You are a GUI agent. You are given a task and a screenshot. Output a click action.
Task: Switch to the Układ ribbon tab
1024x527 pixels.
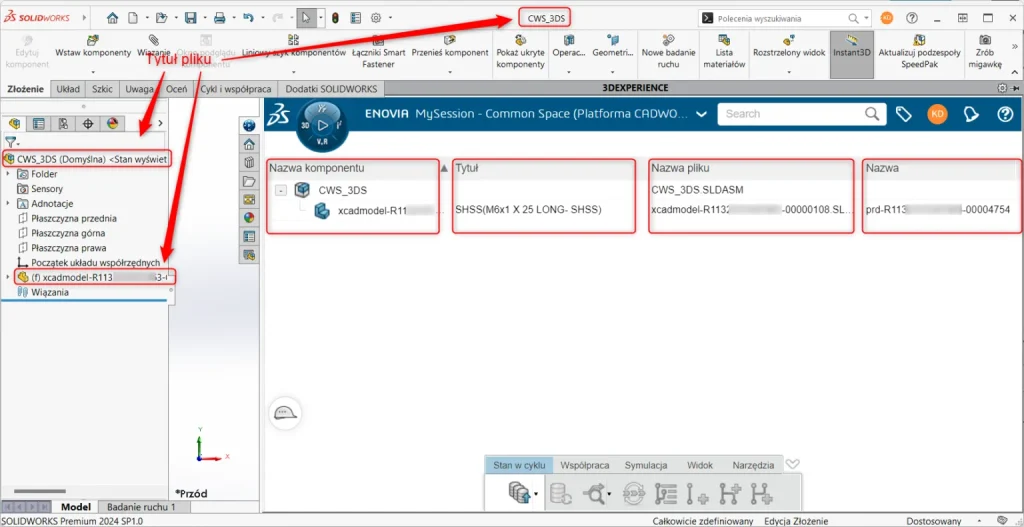tap(68, 88)
